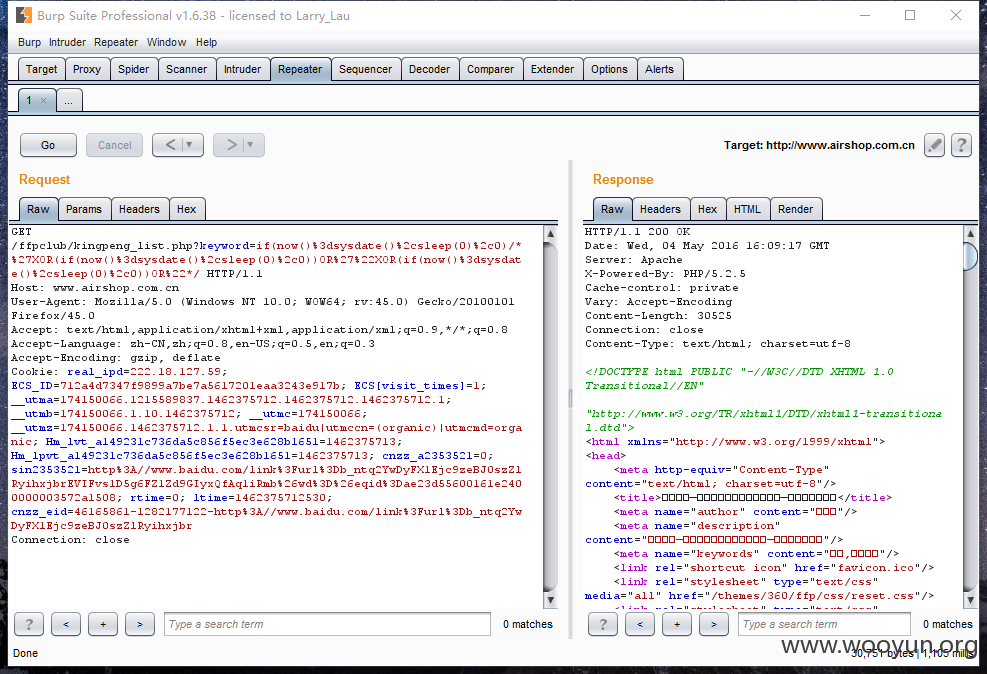Show the response Render view
Image resolution: width=987 pixels, height=674 pixels.
pyautogui.click(x=796, y=209)
